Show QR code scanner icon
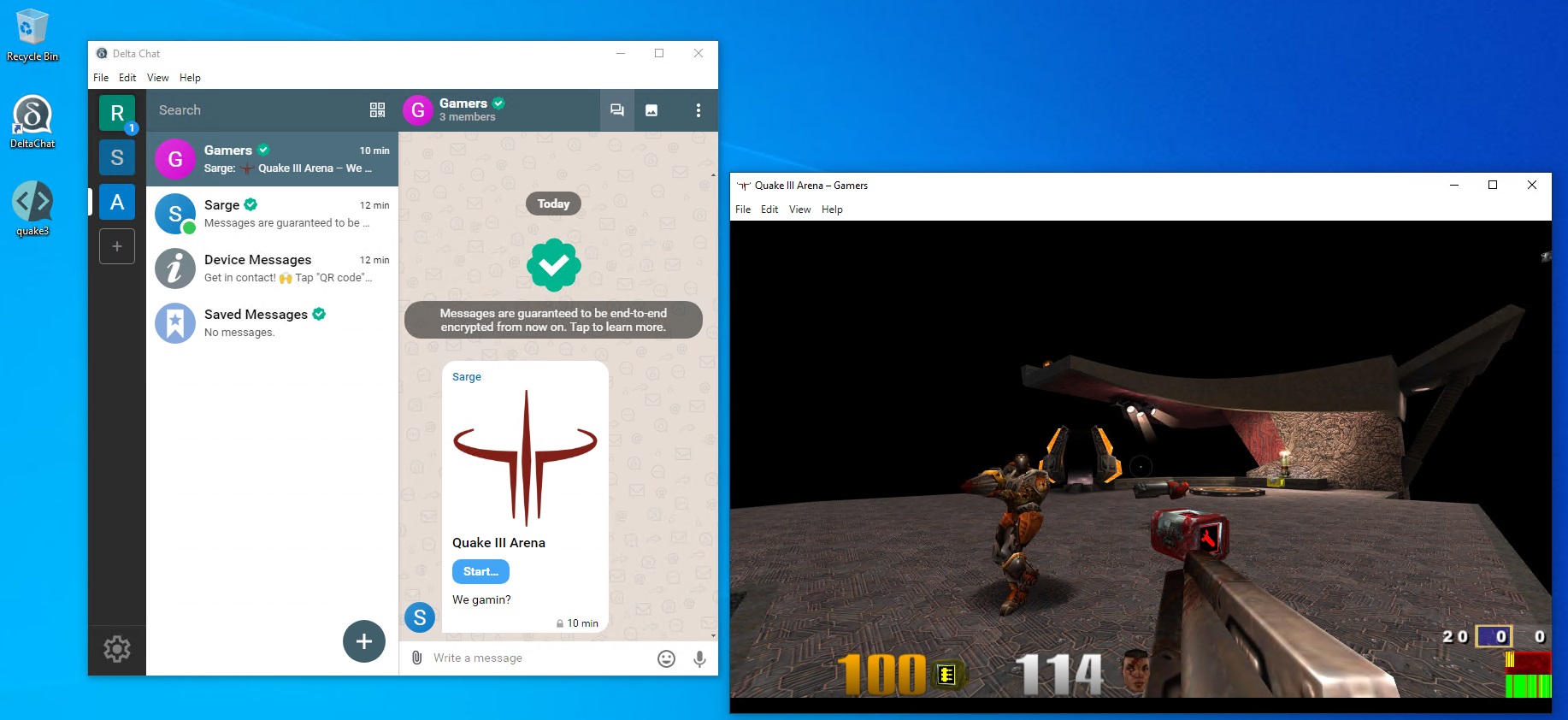 point(377,110)
